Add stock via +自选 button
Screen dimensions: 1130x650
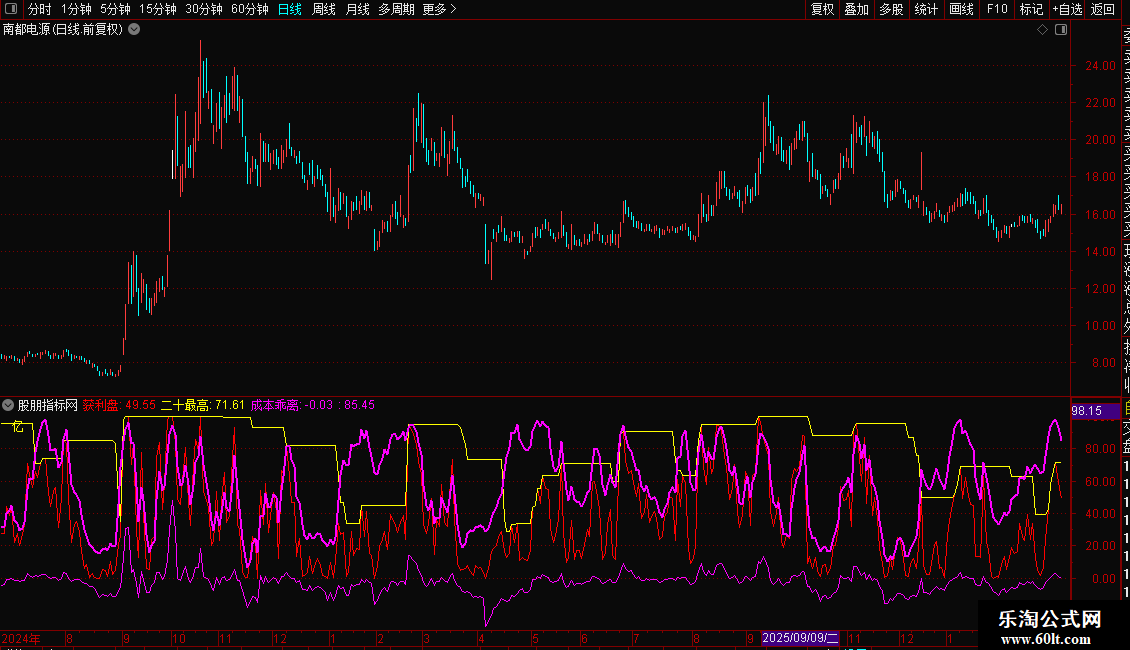[x=1067, y=10]
